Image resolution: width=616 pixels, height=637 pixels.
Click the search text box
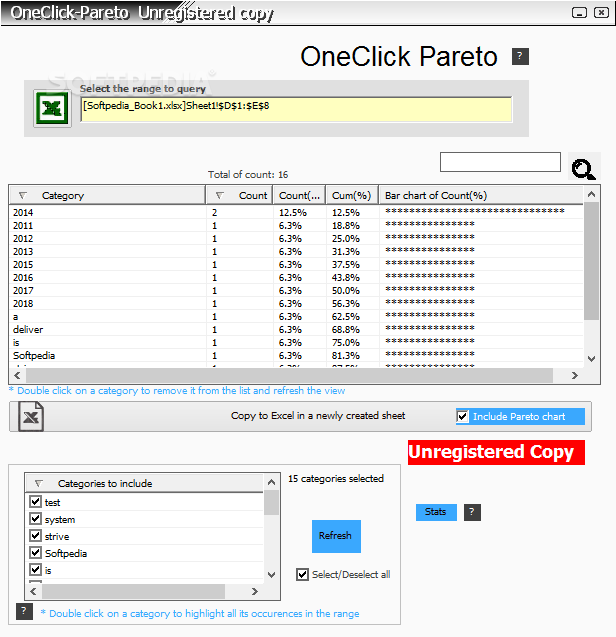[500, 162]
